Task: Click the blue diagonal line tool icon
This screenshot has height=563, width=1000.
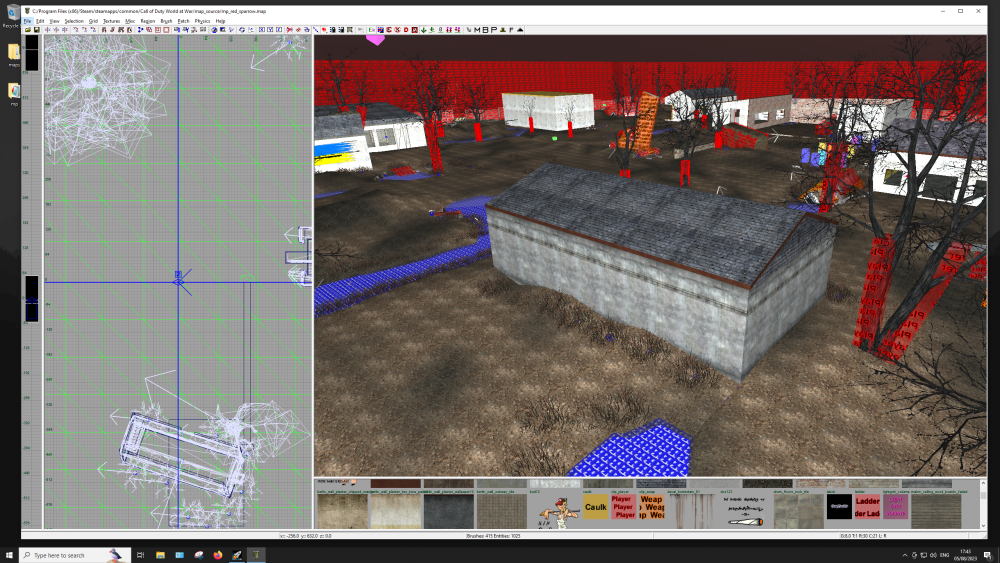Action: click(x=316, y=29)
